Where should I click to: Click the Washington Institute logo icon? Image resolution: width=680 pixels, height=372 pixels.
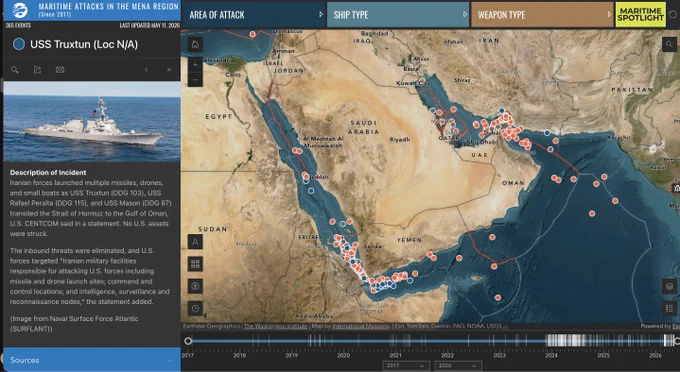click(x=19, y=10)
